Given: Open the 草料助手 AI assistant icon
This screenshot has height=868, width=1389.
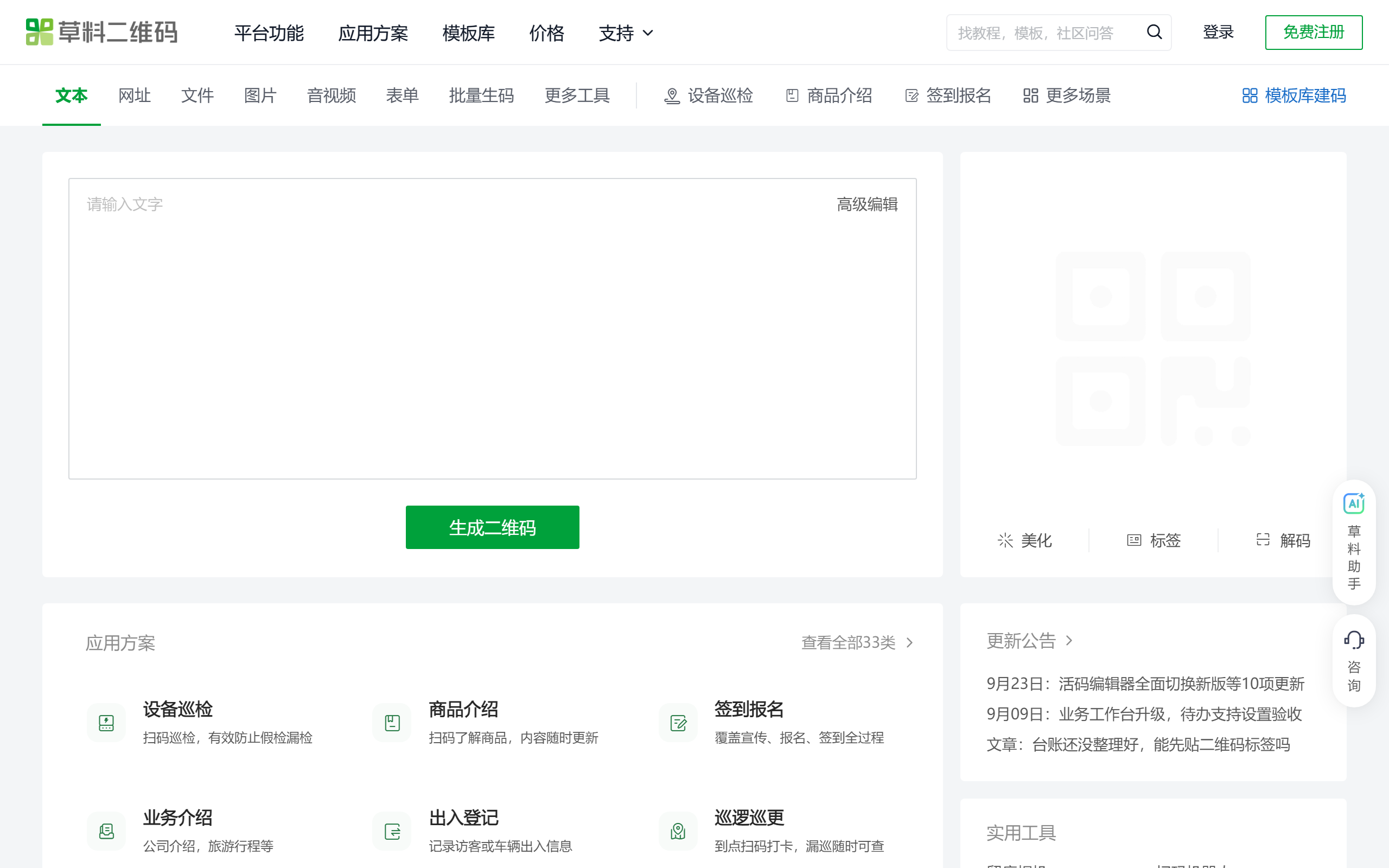Looking at the screenshot, I should pyautogui.click(x=1353, y=503).
